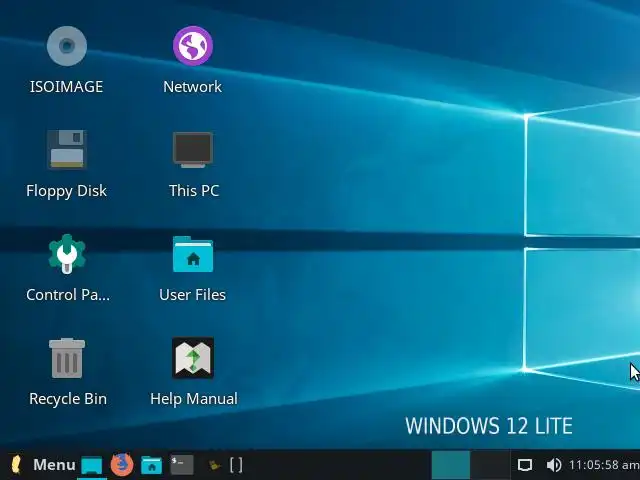The width and height of the screenshot is (640, 480).
Task: Open the Control Panel gear icon
Action: (x=67, y=254)
